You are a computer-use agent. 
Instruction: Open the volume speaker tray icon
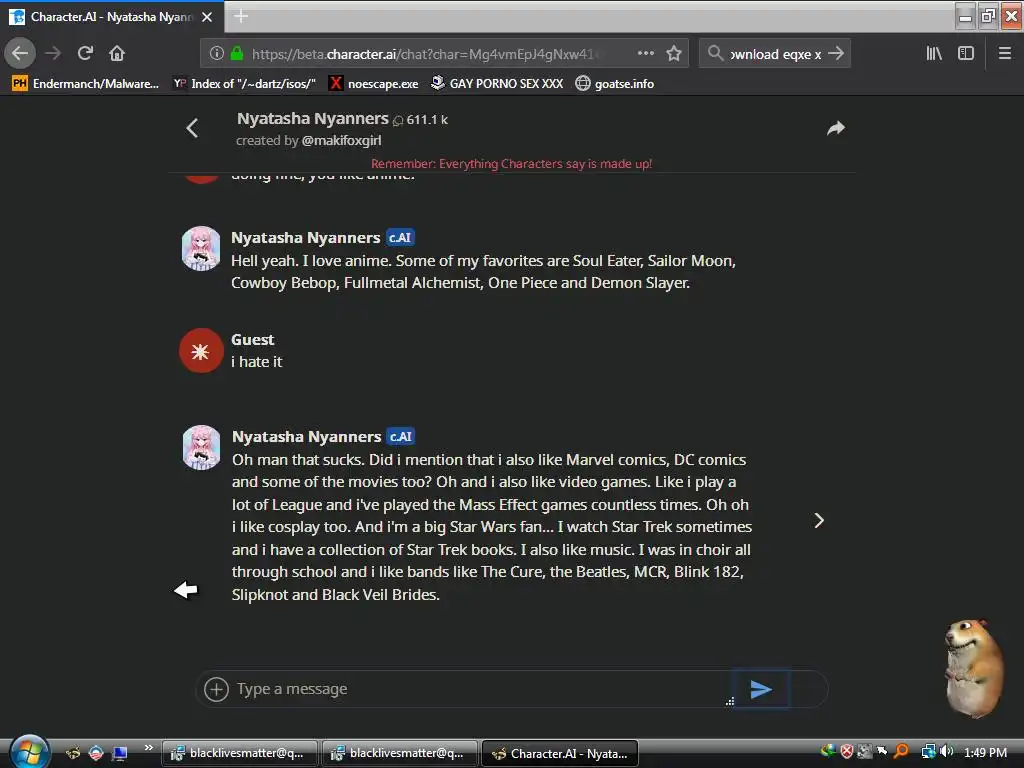[947, 752]
